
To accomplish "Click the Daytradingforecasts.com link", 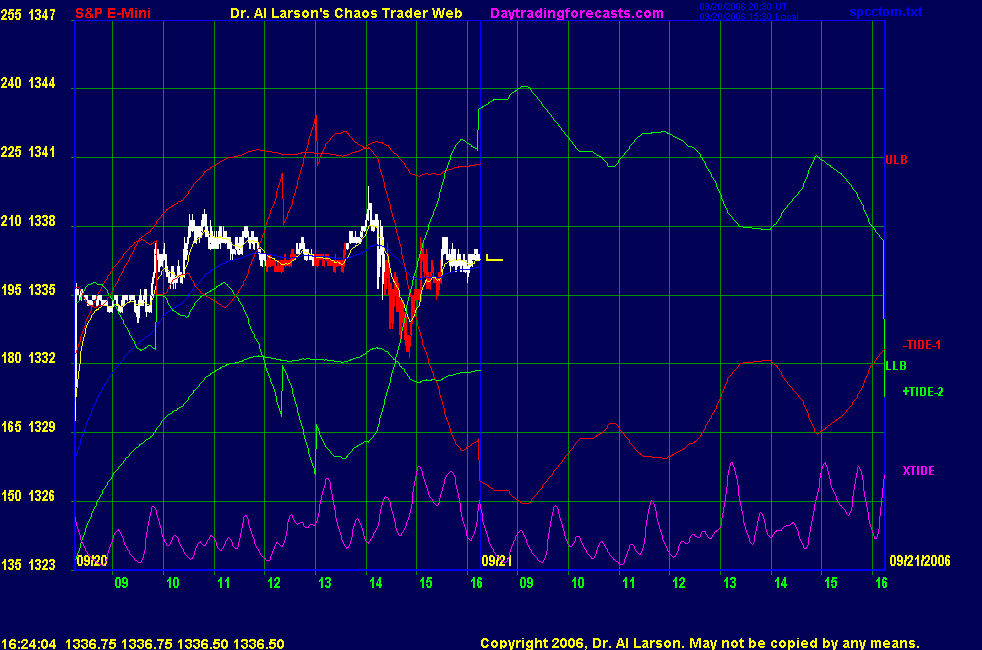I will tap(576, 13).
